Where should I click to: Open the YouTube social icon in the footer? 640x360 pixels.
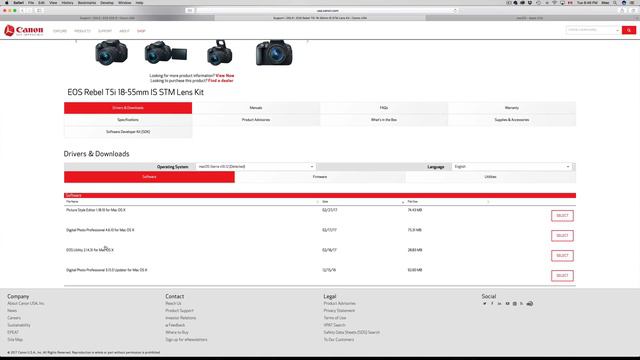click(x=507, y=304)
